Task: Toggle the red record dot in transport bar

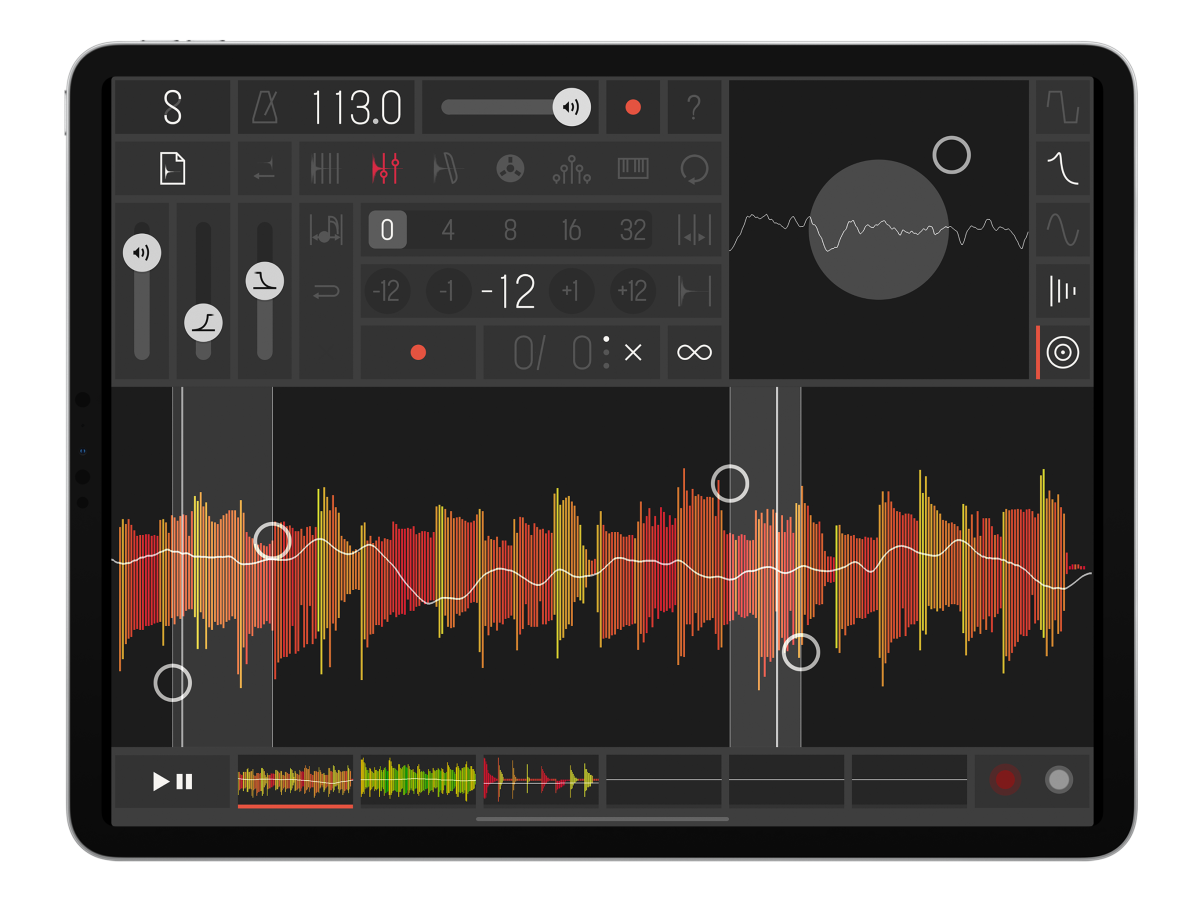Action: tap(632, 107)
